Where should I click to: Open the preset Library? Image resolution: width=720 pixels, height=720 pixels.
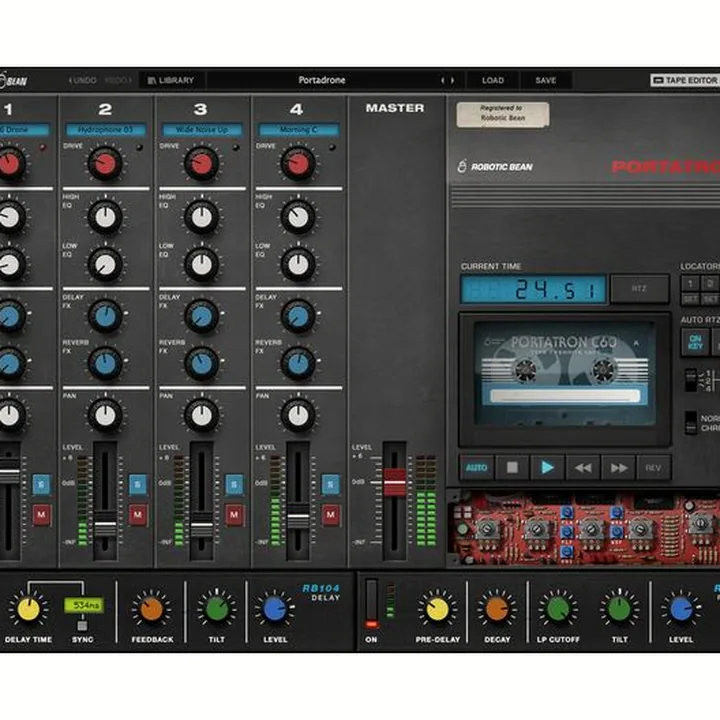click(171, 80)
